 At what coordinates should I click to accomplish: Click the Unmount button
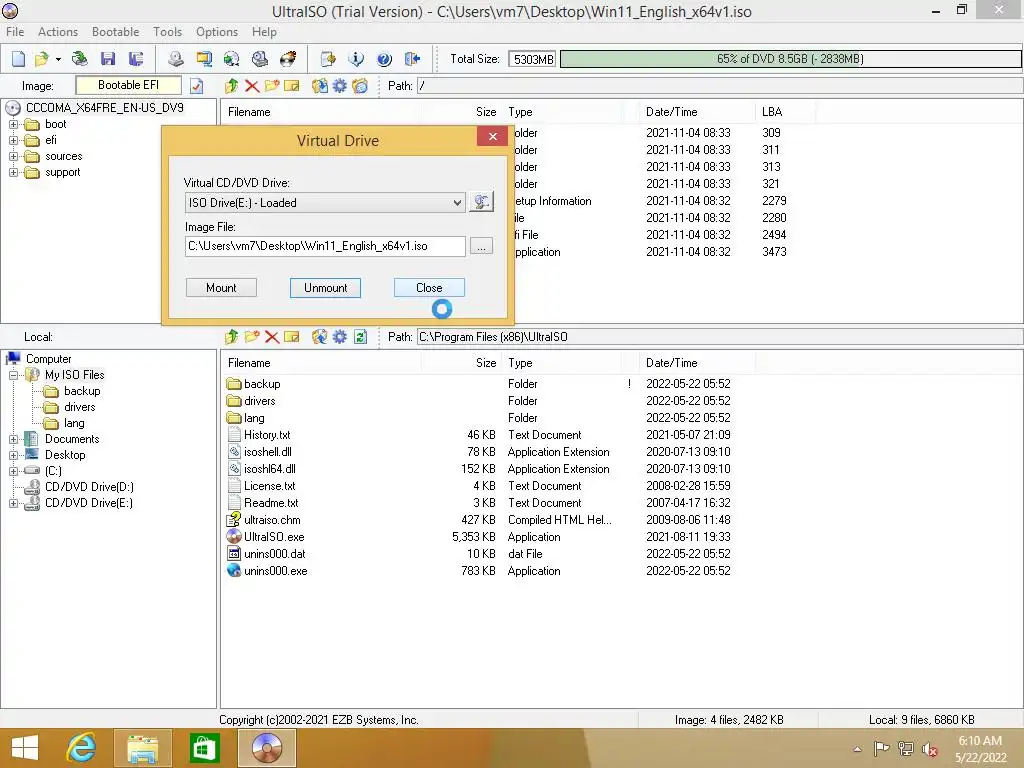tap(325, 288)
